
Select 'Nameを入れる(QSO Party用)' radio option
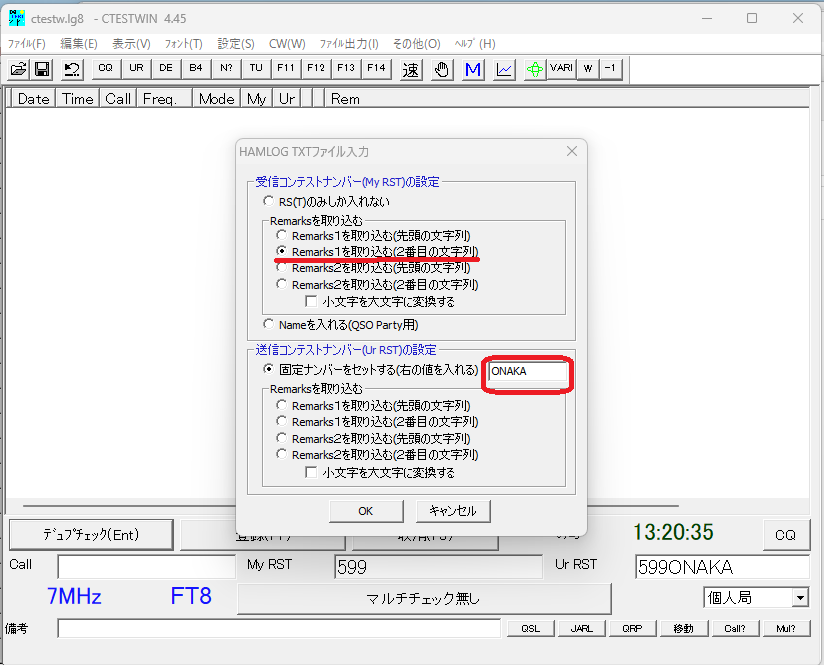269,324
